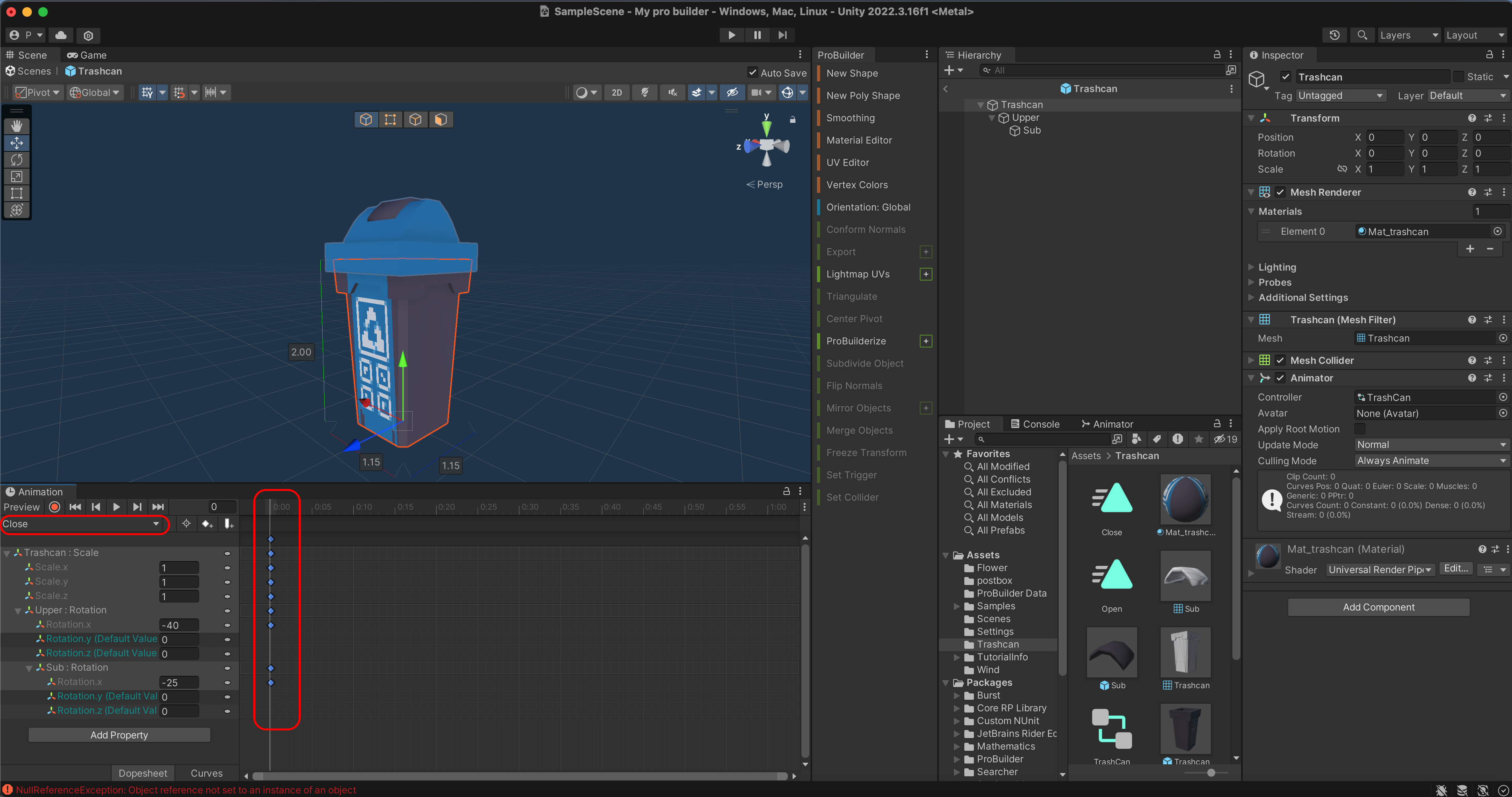1512x797 pixels.
Task: Switch to the Curves tab
Action: pyautogui.click(x=206, y=773)
